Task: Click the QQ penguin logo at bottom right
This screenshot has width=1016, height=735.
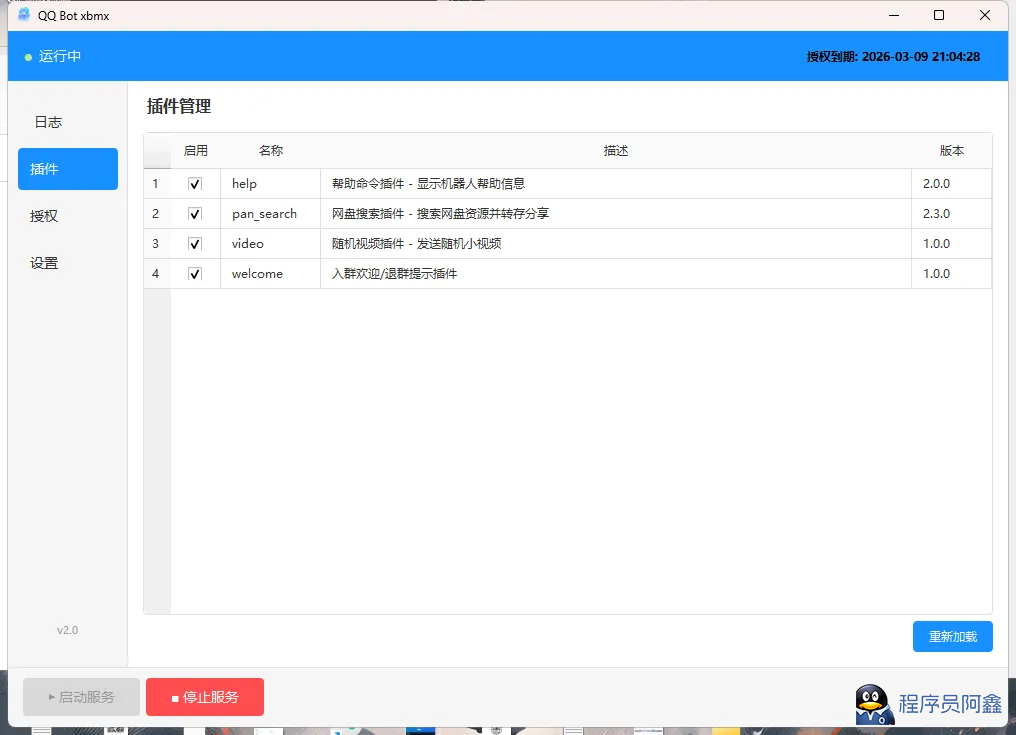Action: (x=874, y=704)
